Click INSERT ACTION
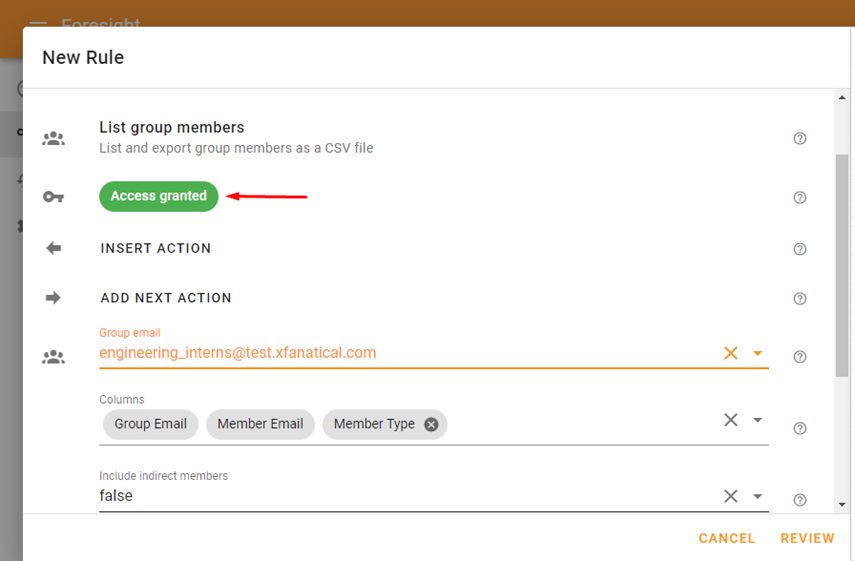Image resolution: width=855 pixels, height=561 pixels. (155, 249)
